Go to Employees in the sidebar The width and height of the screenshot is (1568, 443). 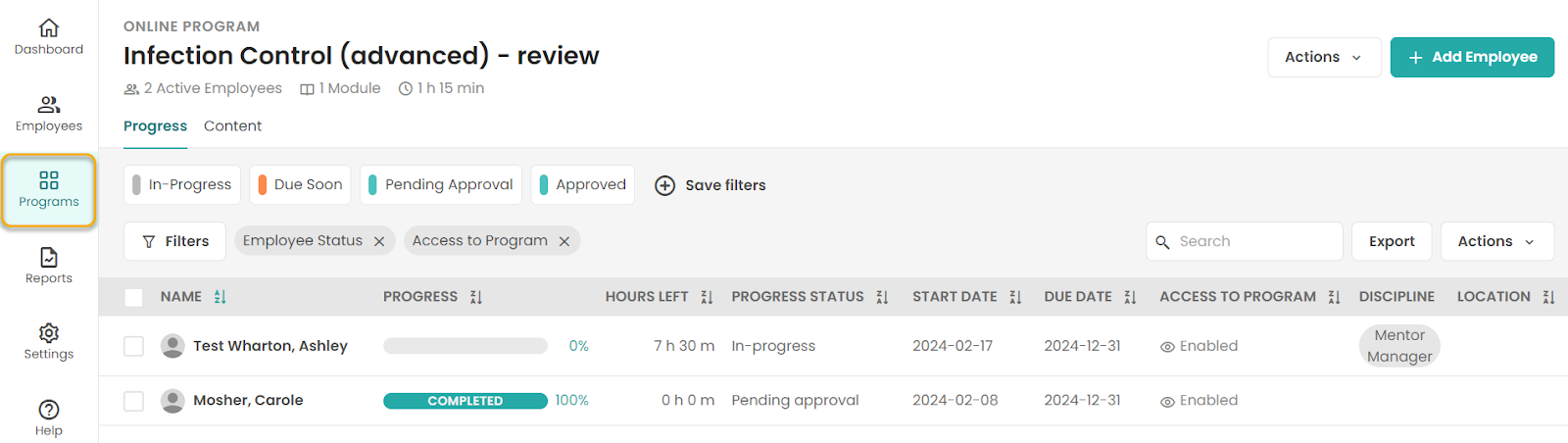click(49, 114)
